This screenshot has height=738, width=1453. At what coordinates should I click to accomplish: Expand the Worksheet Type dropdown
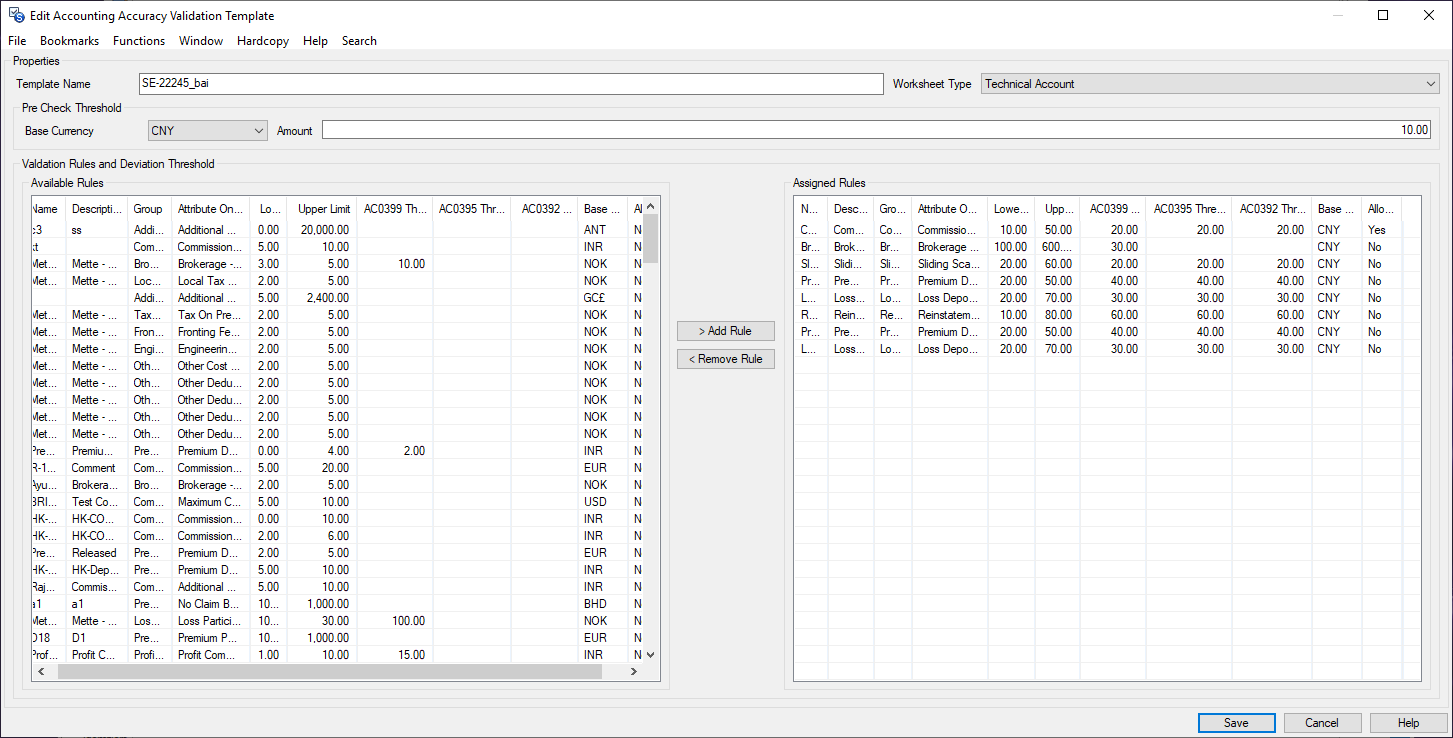click(x=1431, y=84)
